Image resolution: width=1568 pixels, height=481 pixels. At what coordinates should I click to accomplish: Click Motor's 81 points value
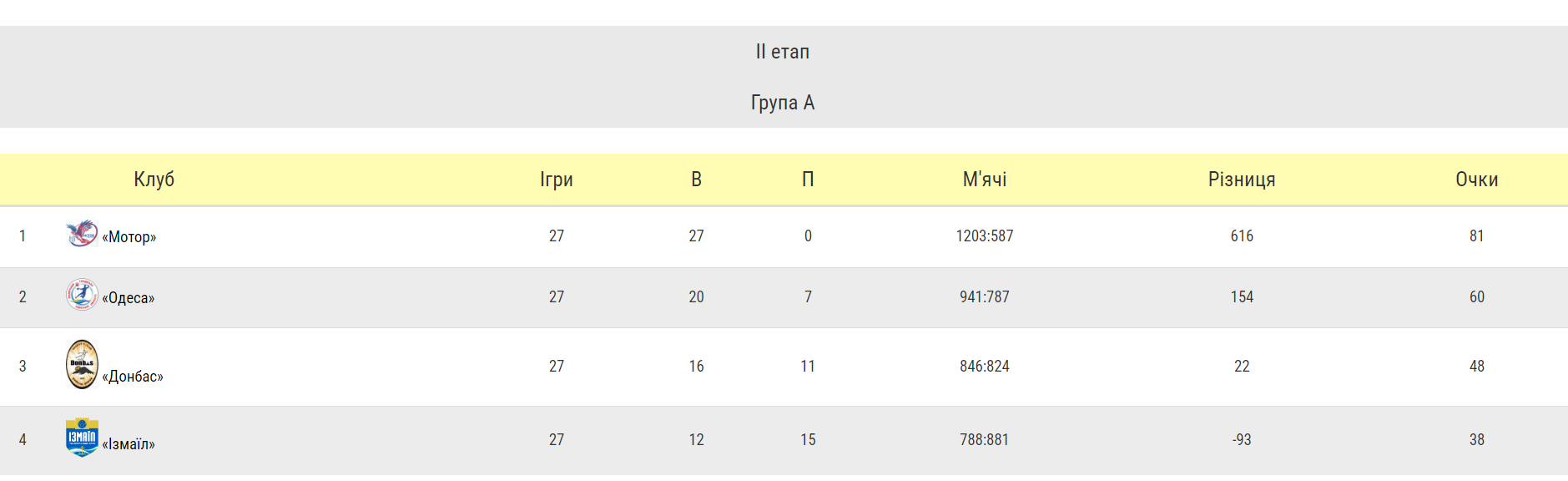point(1477,236)
